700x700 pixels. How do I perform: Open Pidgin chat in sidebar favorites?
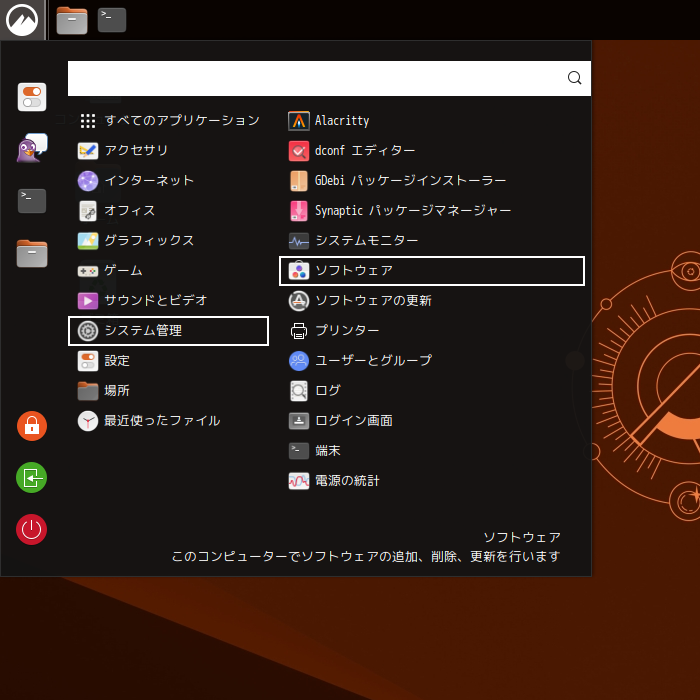point(32,148)
